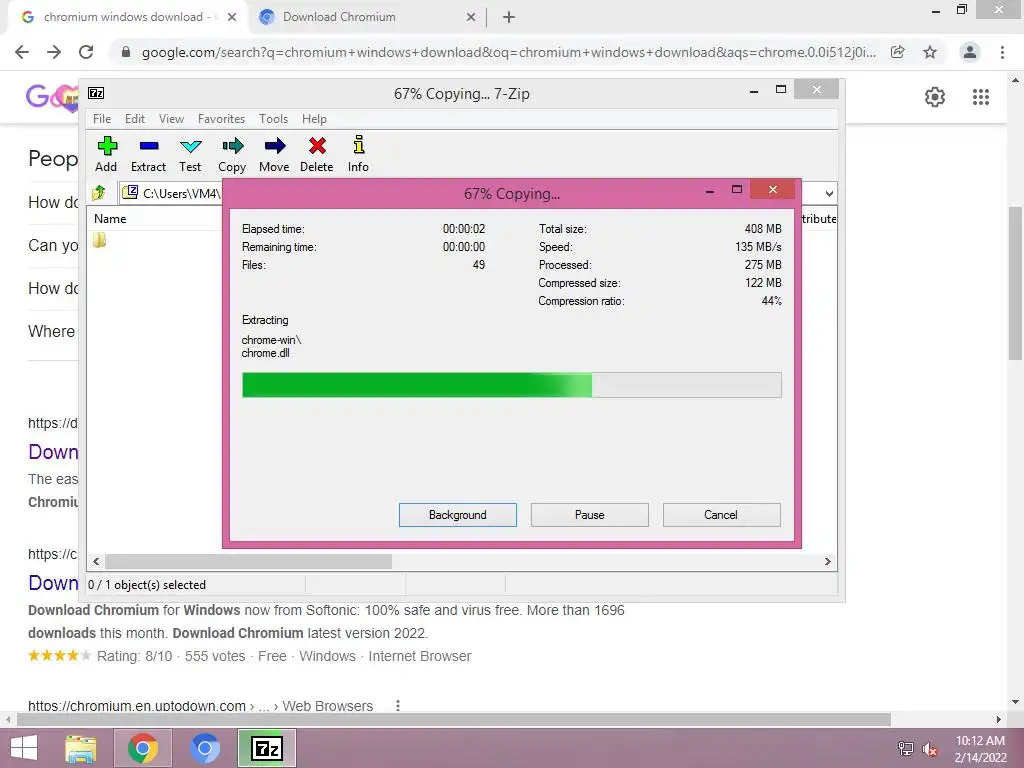Click 7-Zip scroll right arrow

click(x=827, y=562)
